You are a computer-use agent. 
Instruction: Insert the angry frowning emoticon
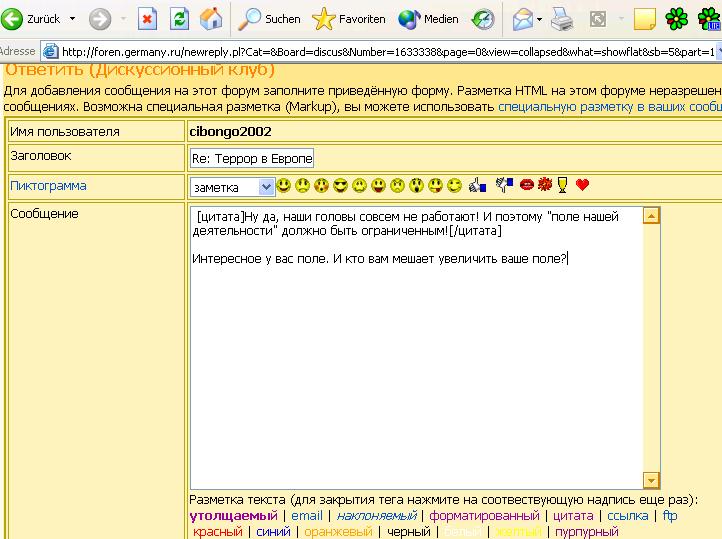click(x=397, y=185)
